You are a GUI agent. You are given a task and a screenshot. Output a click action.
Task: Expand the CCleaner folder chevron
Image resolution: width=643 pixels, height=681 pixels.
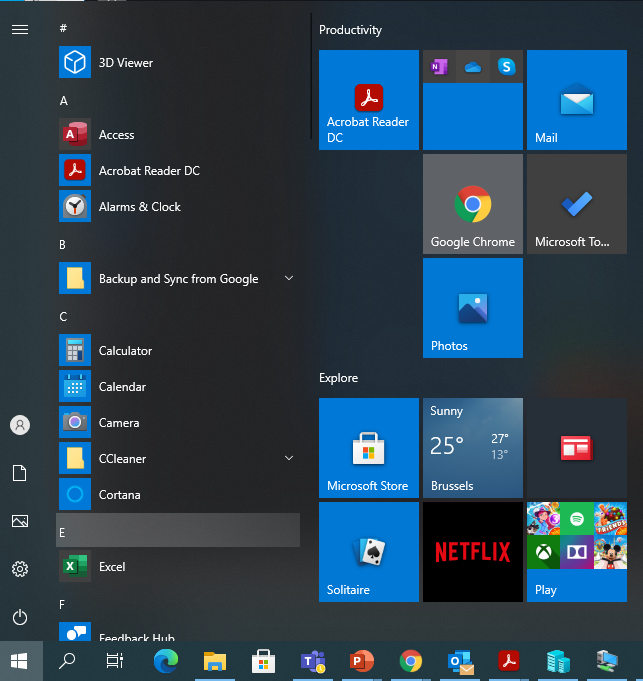click(x=289, y=458)
